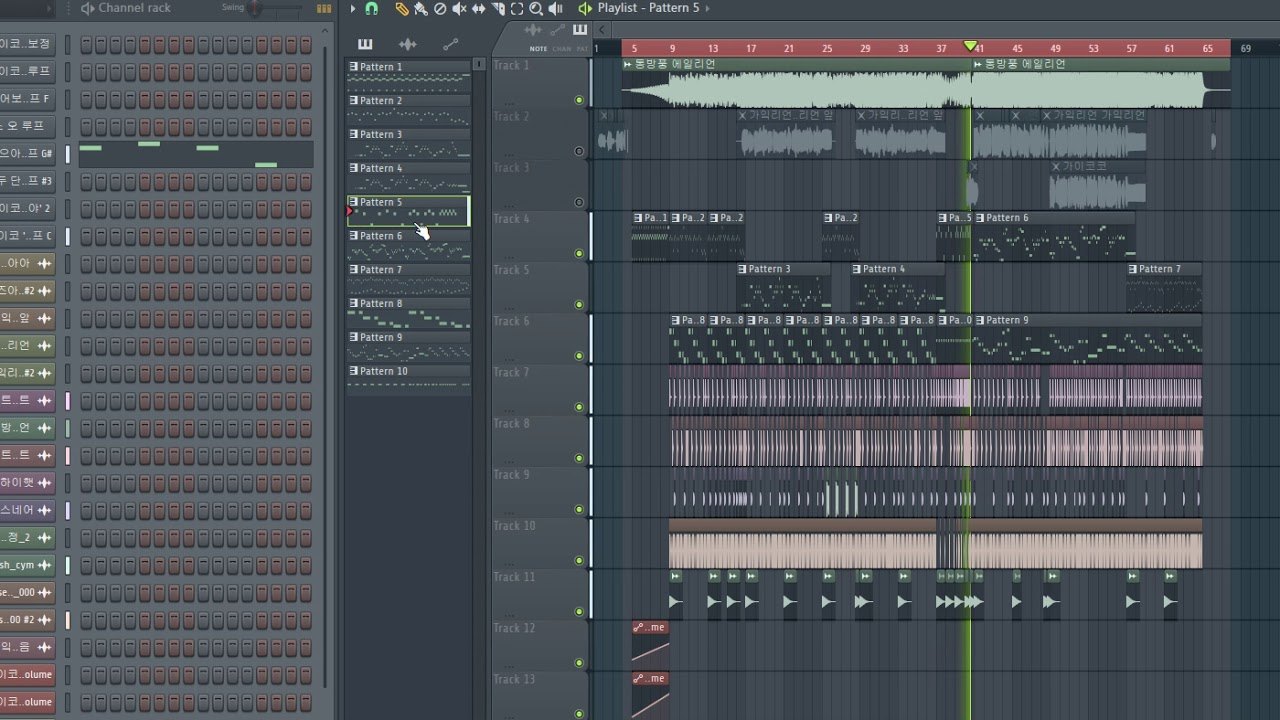This screenshot has width=1280, height=720.
Task: Show patterns tab with piano icon in picker
Action: (365, 44)
